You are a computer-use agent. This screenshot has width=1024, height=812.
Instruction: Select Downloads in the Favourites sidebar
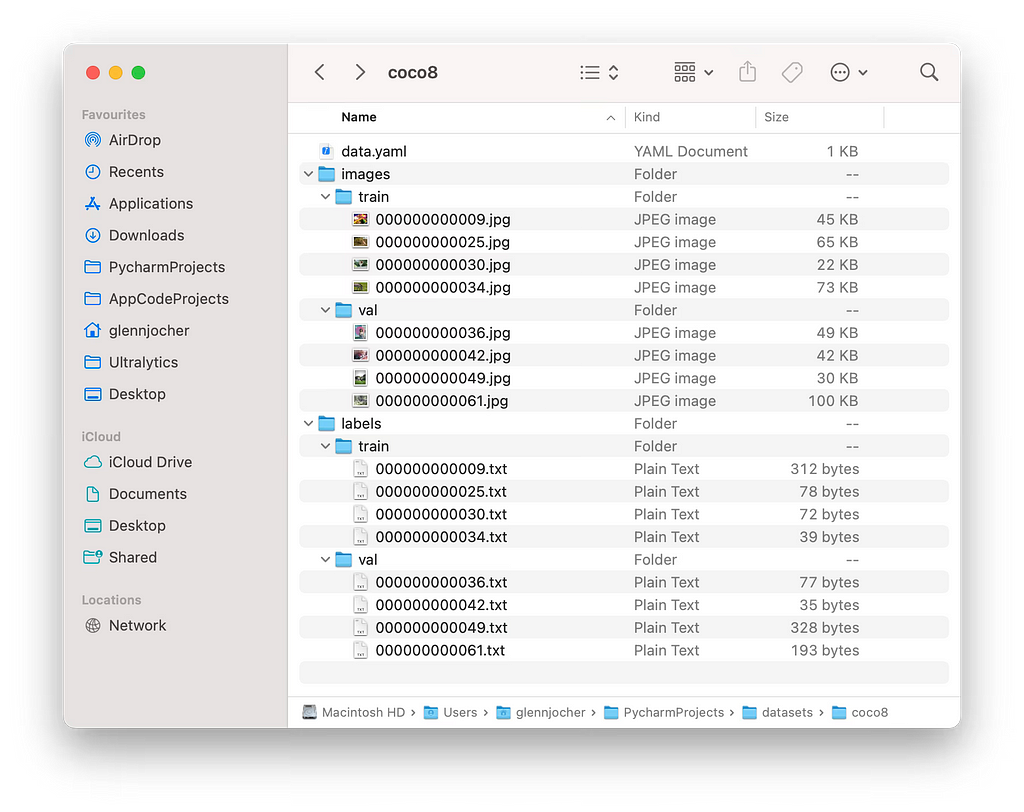146,235
